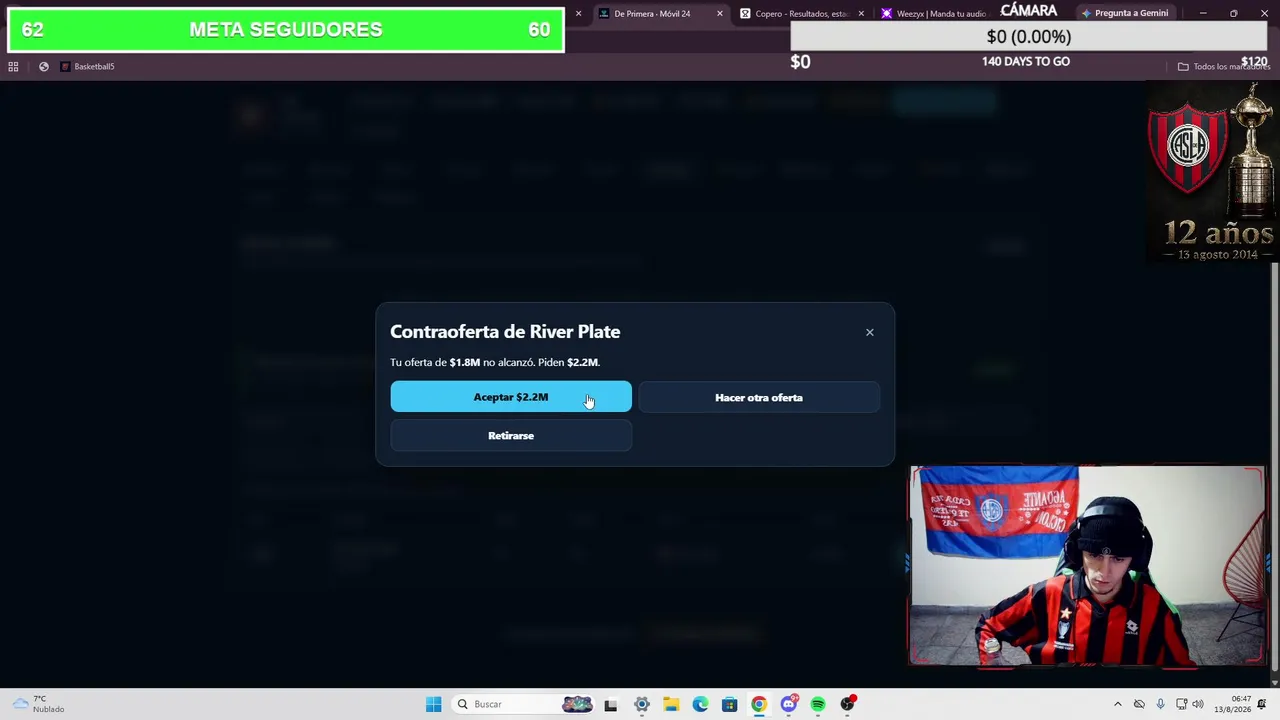
Task: Open the weather widget showing Nublado
Action: click(x=37, y=704)
